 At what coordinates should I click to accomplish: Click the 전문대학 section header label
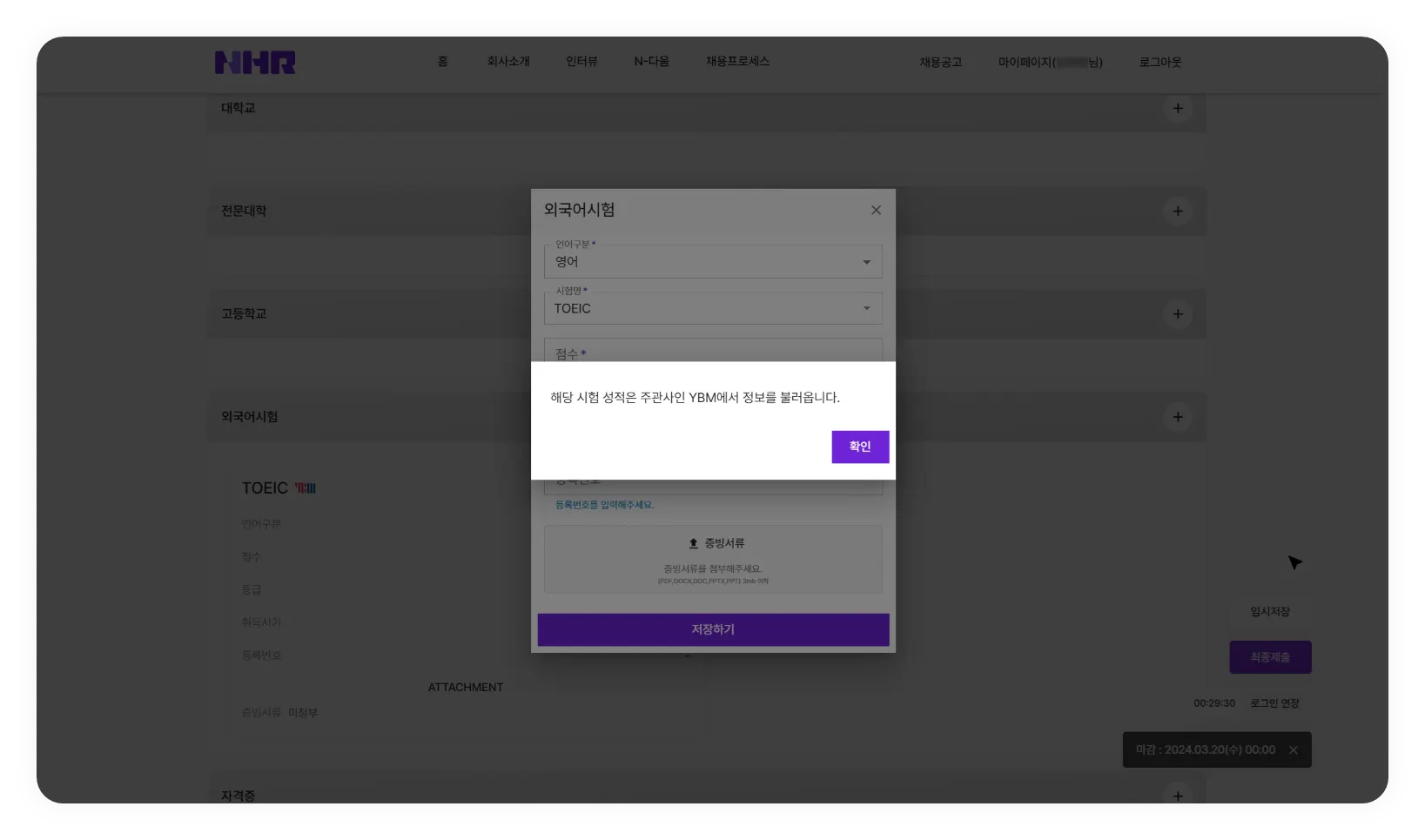pos(244,211)
